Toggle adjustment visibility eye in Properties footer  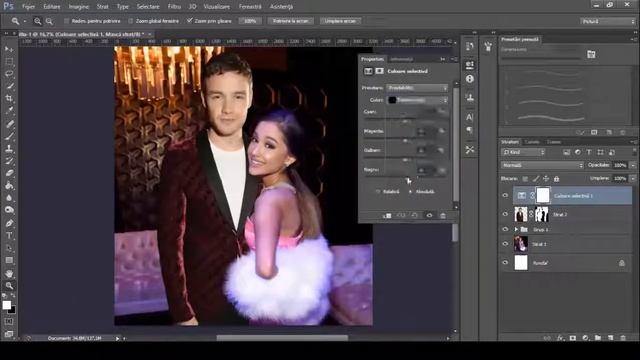pyautogui.click(x=429, y=216)
